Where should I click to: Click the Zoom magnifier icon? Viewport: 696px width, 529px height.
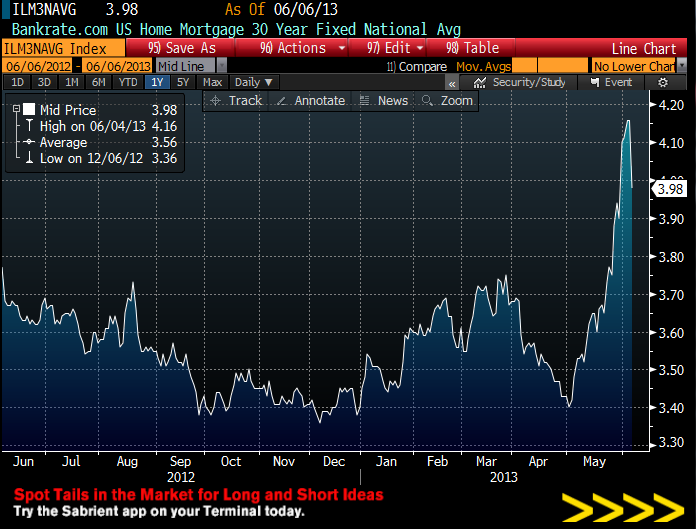point(427,101)
